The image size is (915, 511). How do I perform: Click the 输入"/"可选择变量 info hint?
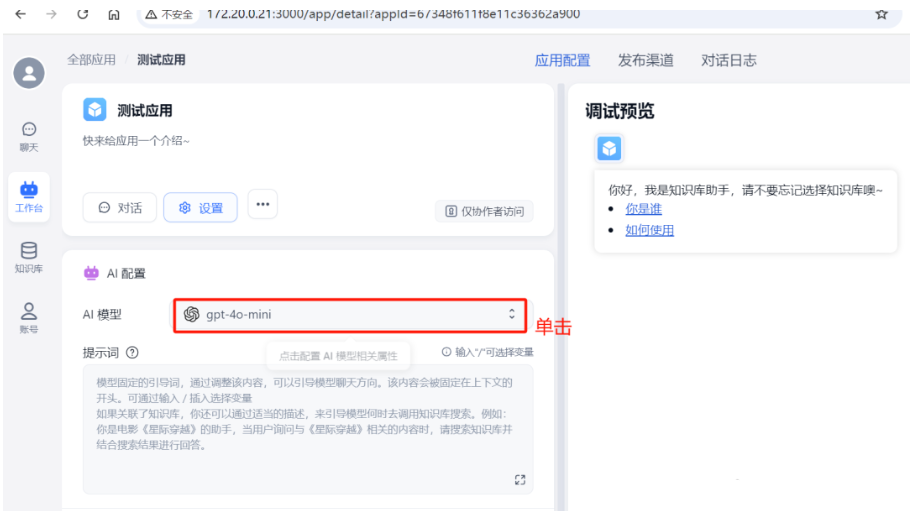tap(487, 352)
